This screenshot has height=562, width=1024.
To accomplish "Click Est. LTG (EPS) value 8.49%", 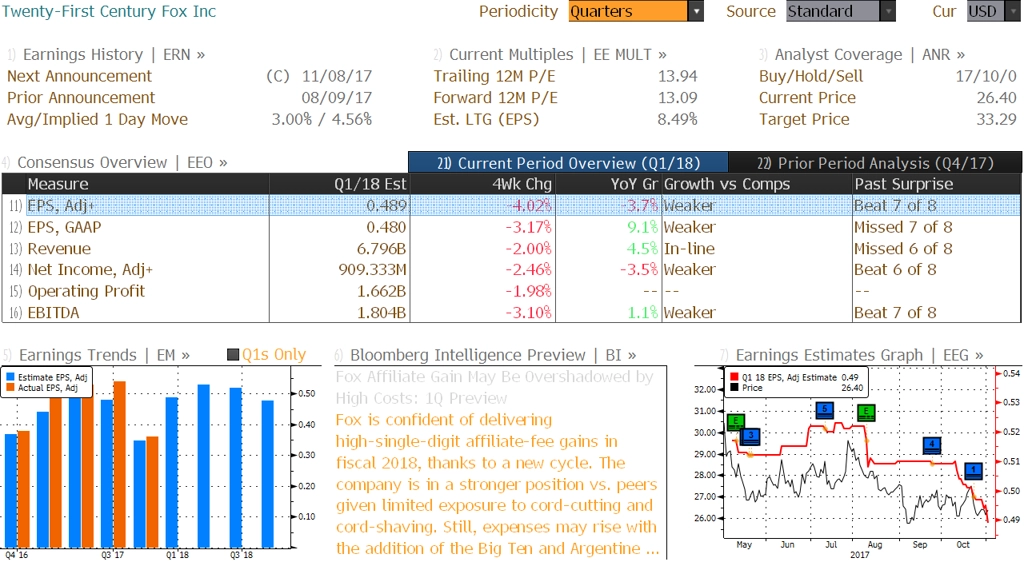I will [x=678, y=119].
